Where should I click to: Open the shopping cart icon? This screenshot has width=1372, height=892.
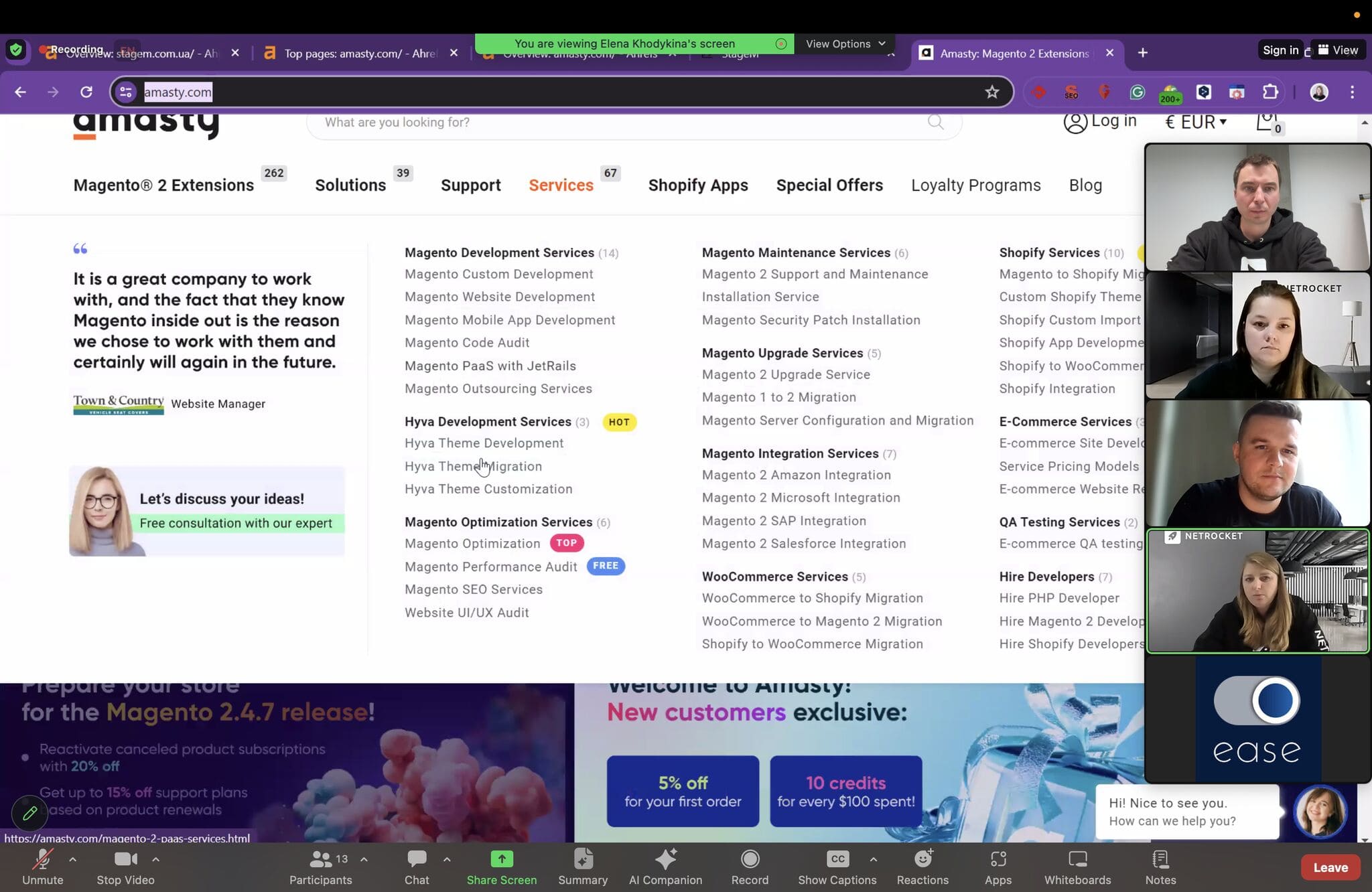[1267, 122]
